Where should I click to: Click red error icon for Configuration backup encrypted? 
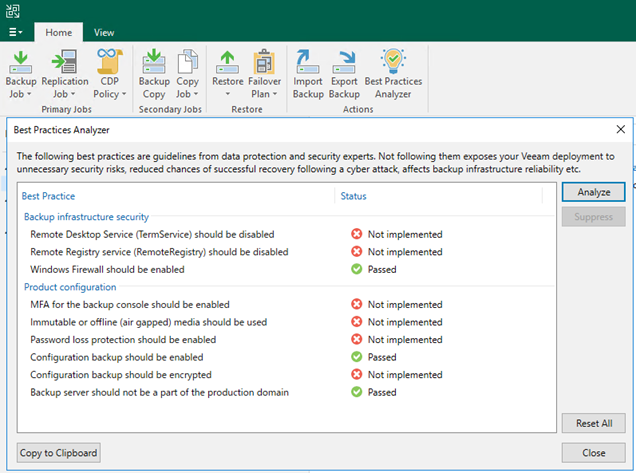(x=357, y=374)
